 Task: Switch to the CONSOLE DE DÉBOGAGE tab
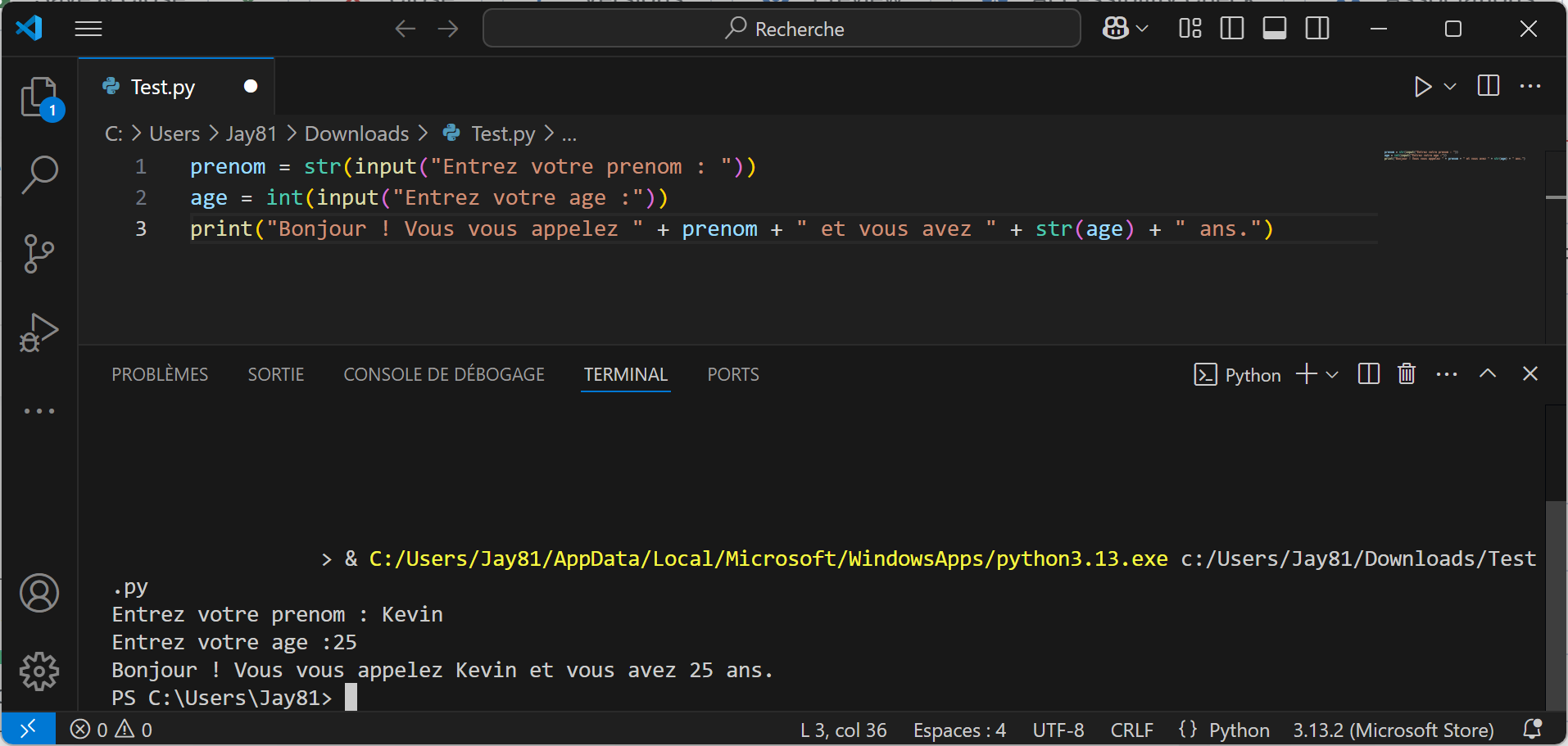point(444,374)
